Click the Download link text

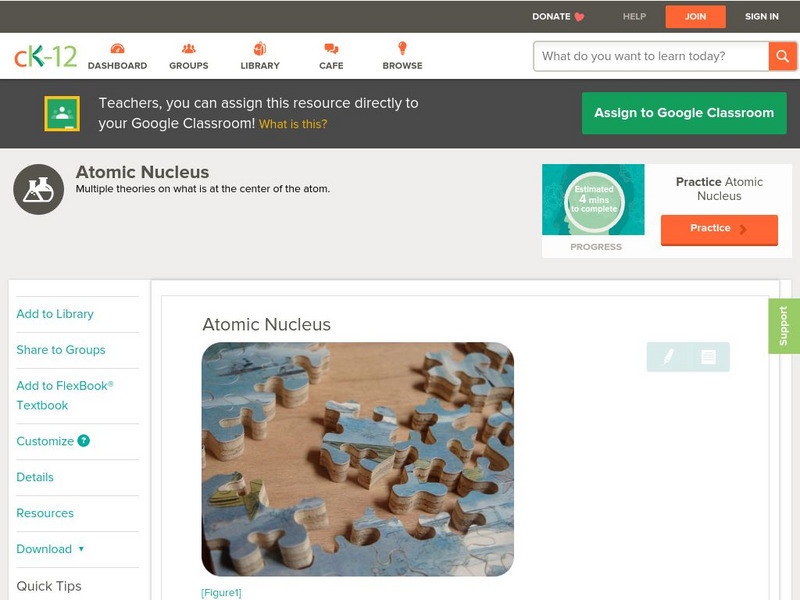(x=44, y=549)
